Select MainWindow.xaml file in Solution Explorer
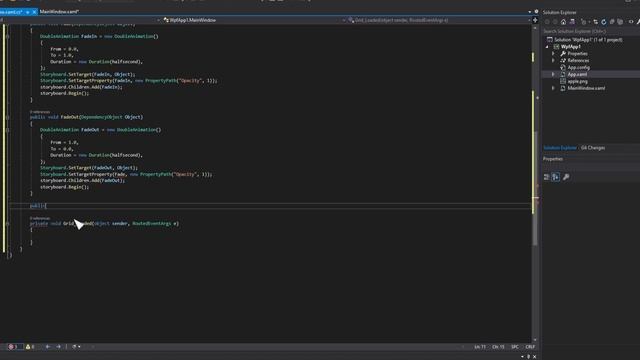 click(x=586, y=88)
